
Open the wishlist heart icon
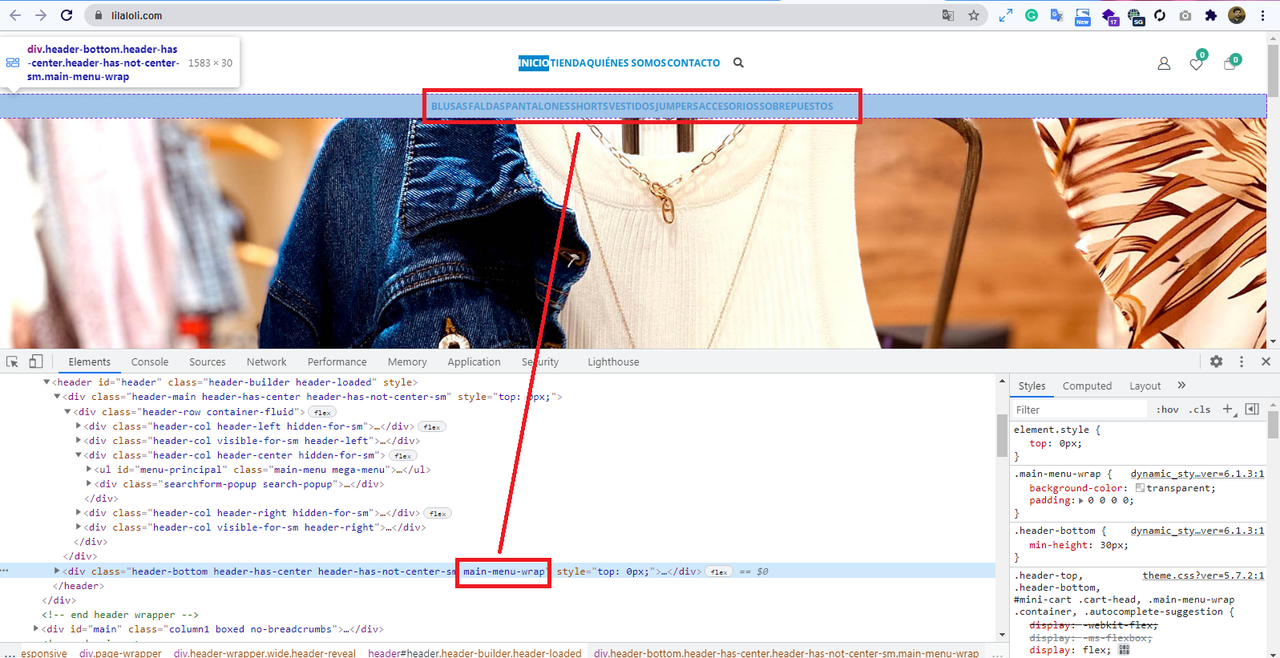pyautogui.click(x=1196, y=64)
